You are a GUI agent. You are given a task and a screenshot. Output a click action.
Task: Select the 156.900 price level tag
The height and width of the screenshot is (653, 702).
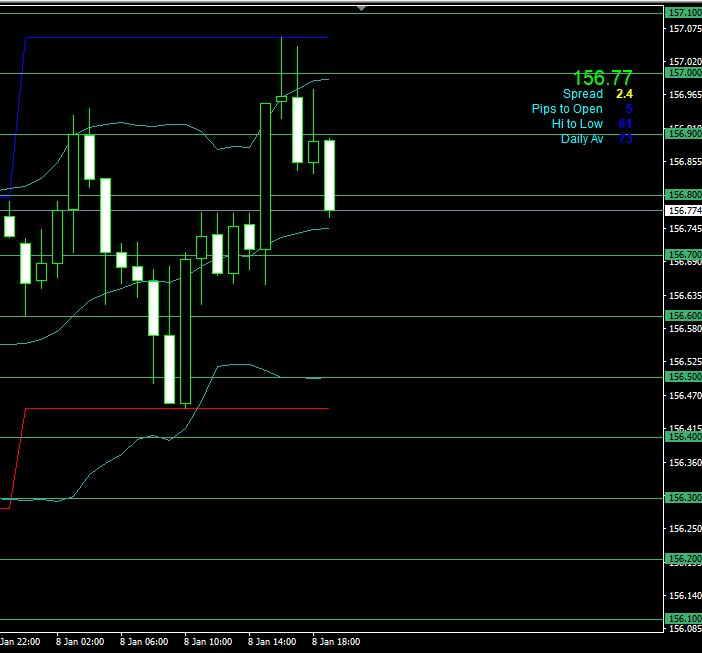point(684,134)
